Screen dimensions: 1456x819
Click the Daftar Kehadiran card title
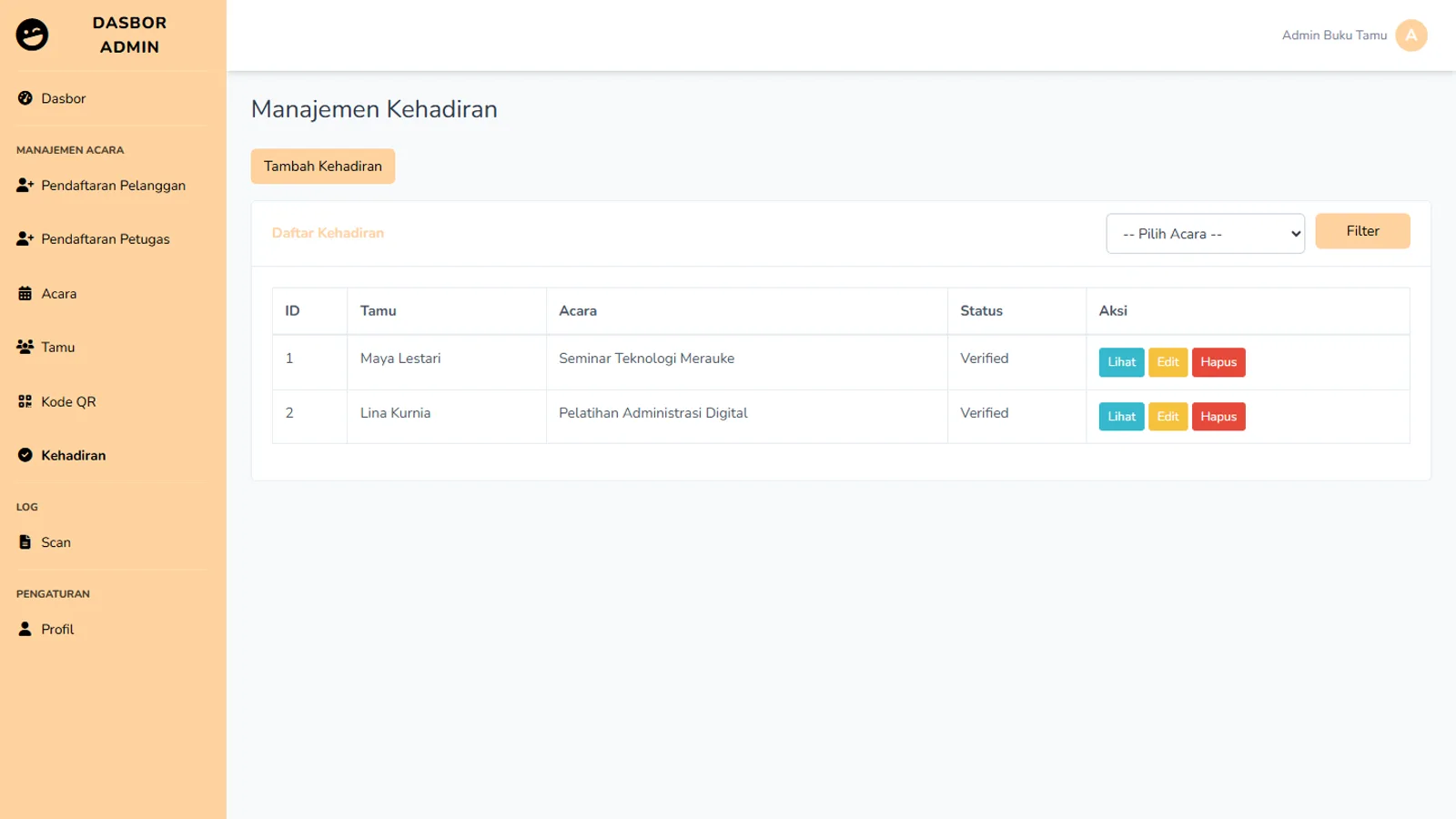(328, 233)
